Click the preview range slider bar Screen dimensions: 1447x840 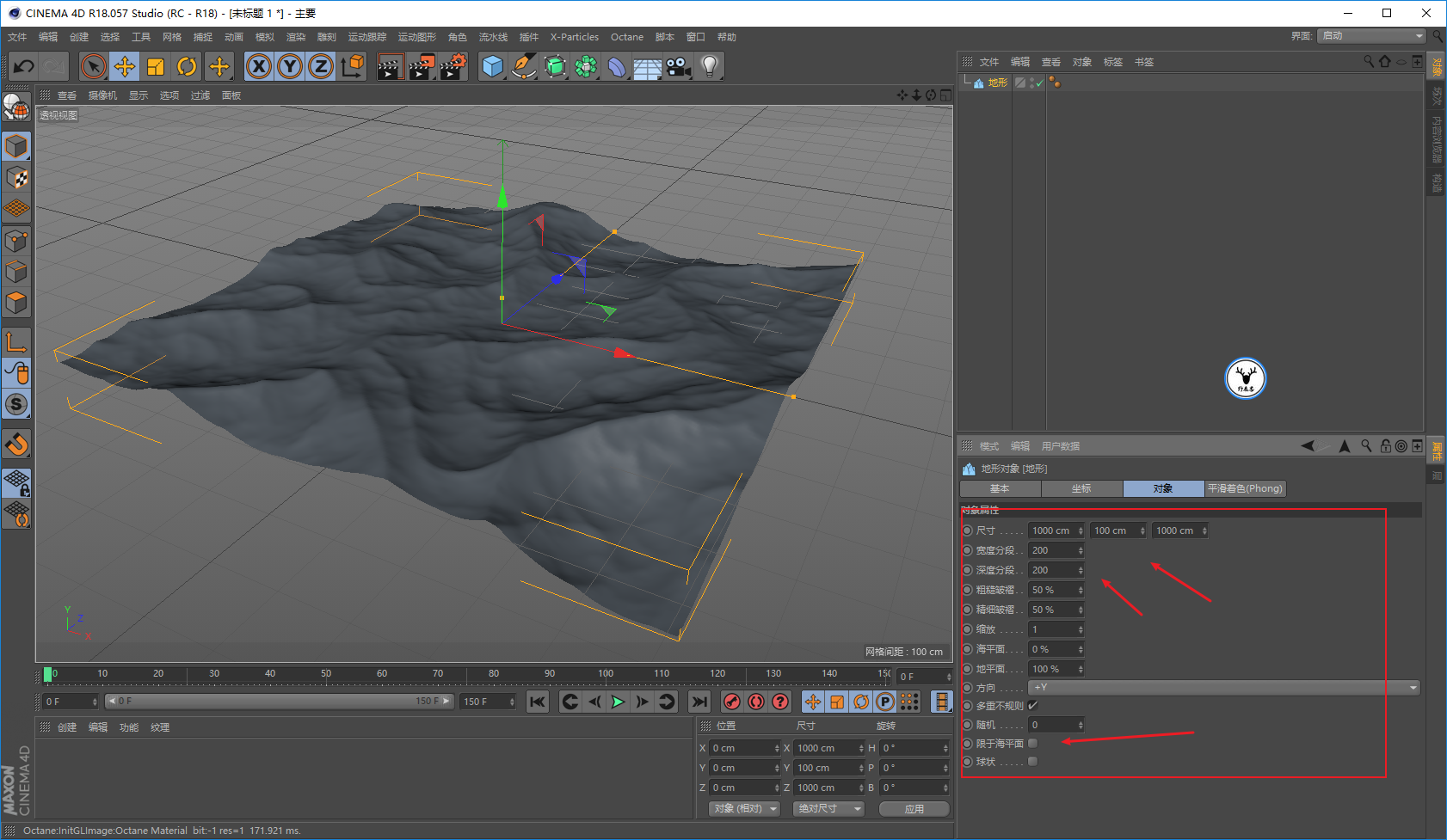tap(279, 702)
